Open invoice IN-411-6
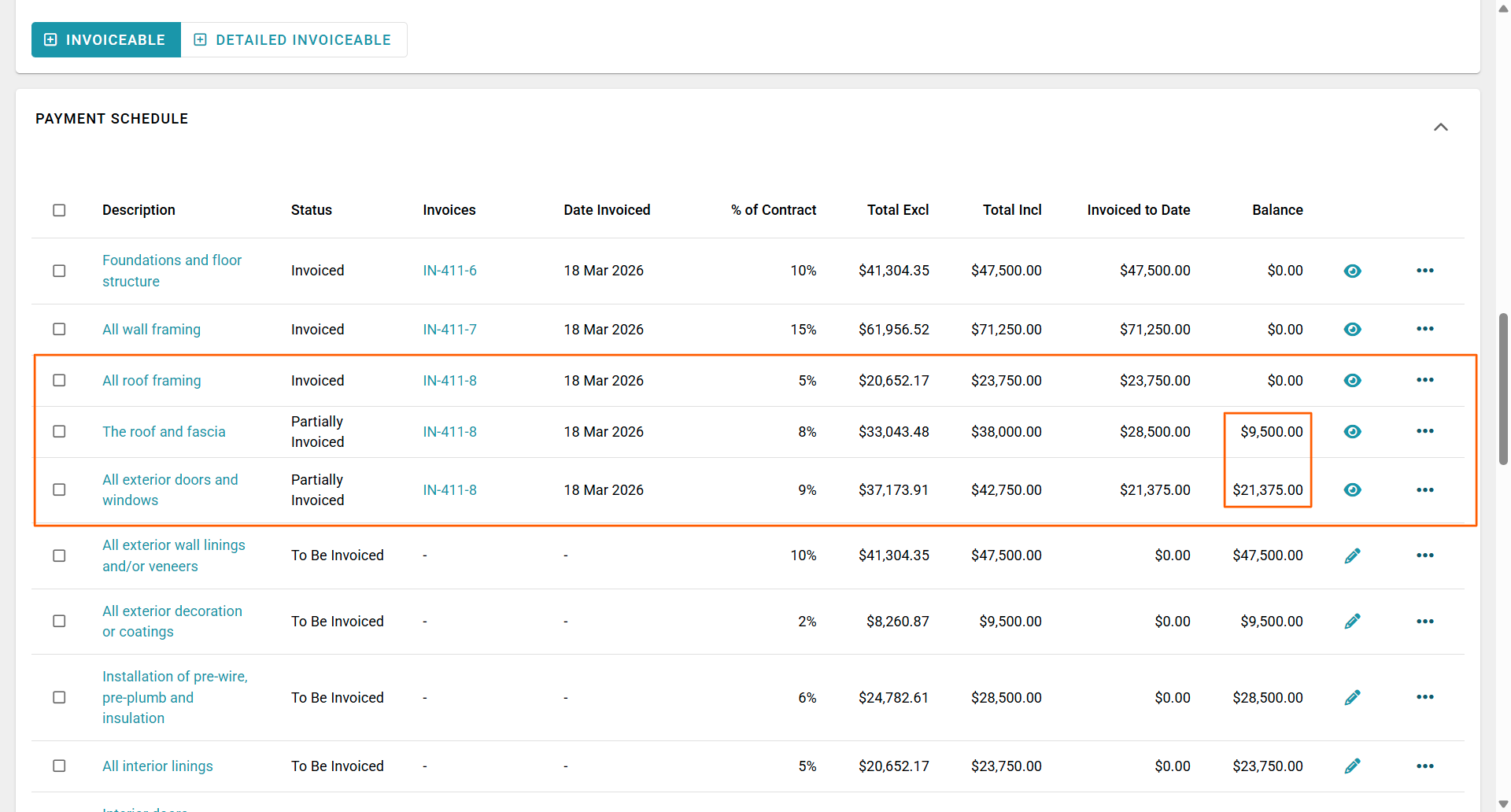Viewport: 1511px width, 812px height. (x=449, y=271)
